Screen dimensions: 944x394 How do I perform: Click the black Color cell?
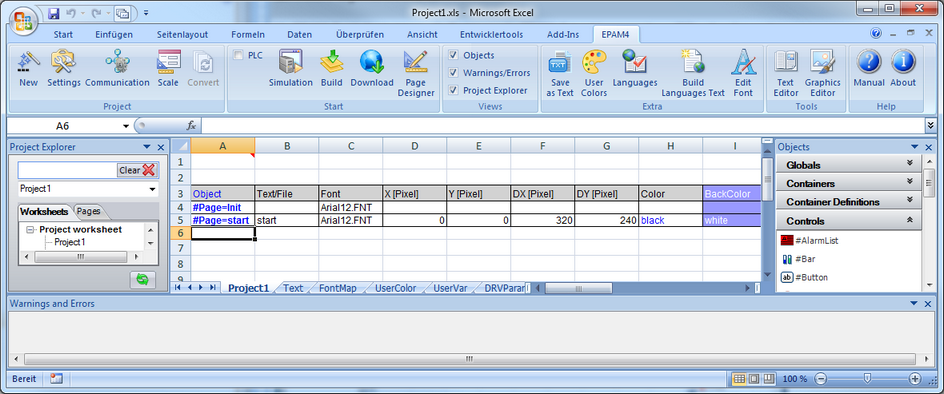[x=671, y=220]
